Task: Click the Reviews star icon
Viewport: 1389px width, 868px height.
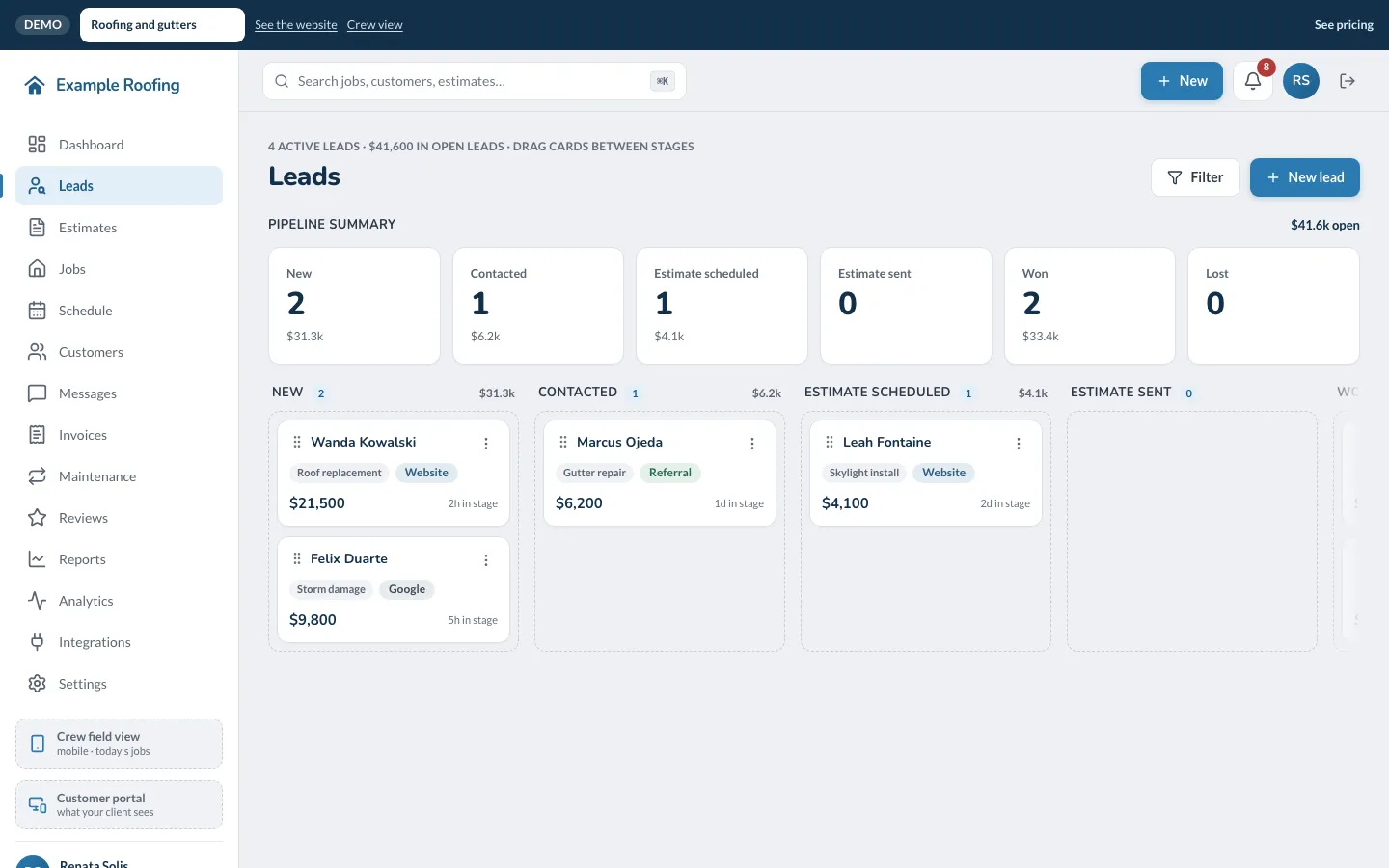Action: click(x=37, y=518)
